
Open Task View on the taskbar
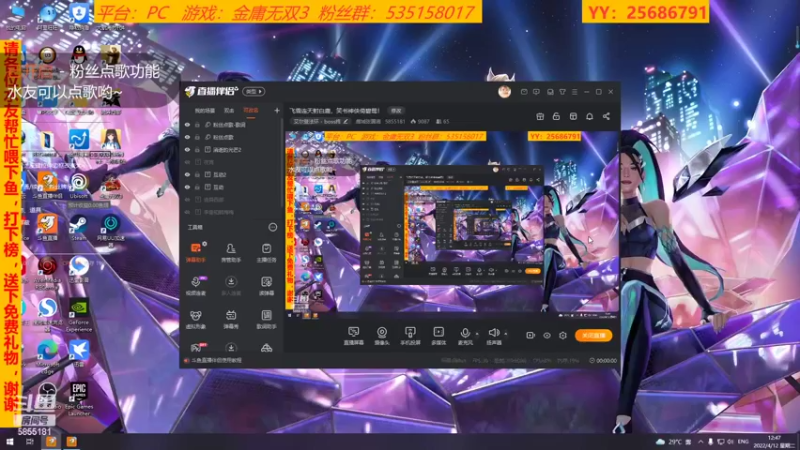click(x=30, y=442)
